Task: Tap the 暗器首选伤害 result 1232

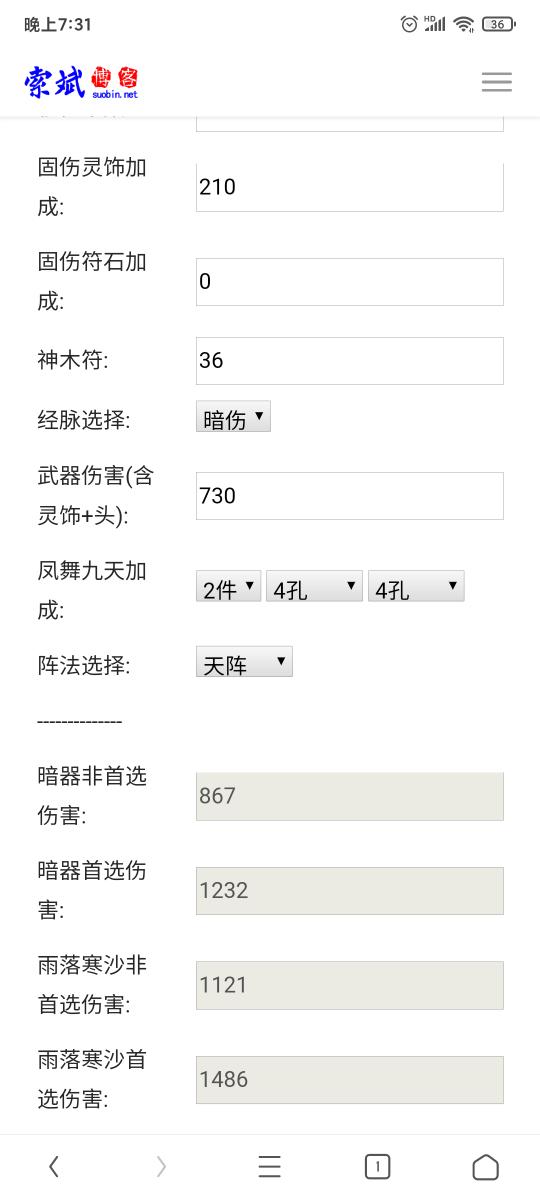Action: click(350, 890)
